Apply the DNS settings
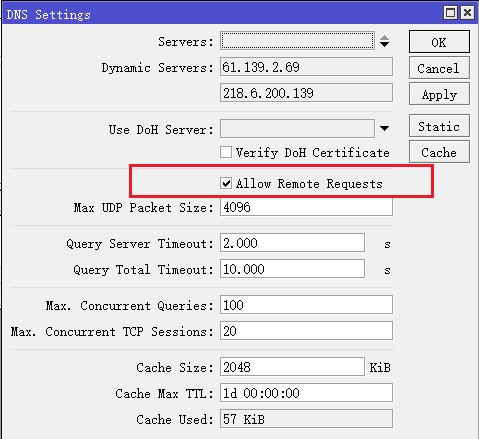The height and width of the screenshot is (439, 479). (439, 94)
